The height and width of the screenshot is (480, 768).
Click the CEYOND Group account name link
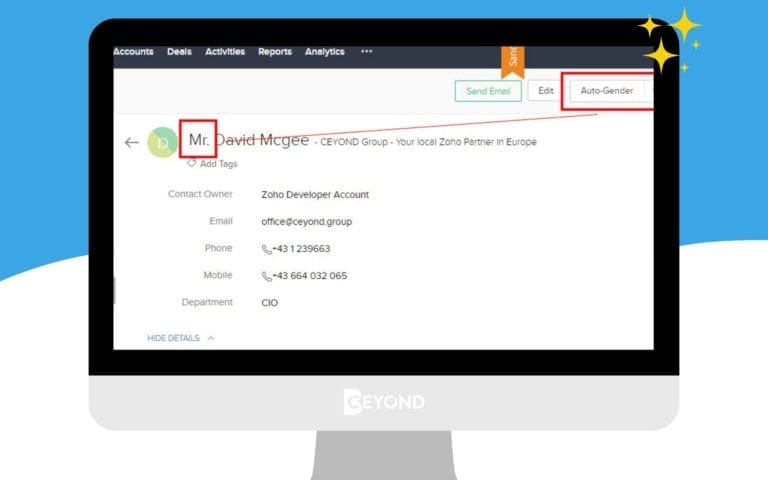coord(428,142)
